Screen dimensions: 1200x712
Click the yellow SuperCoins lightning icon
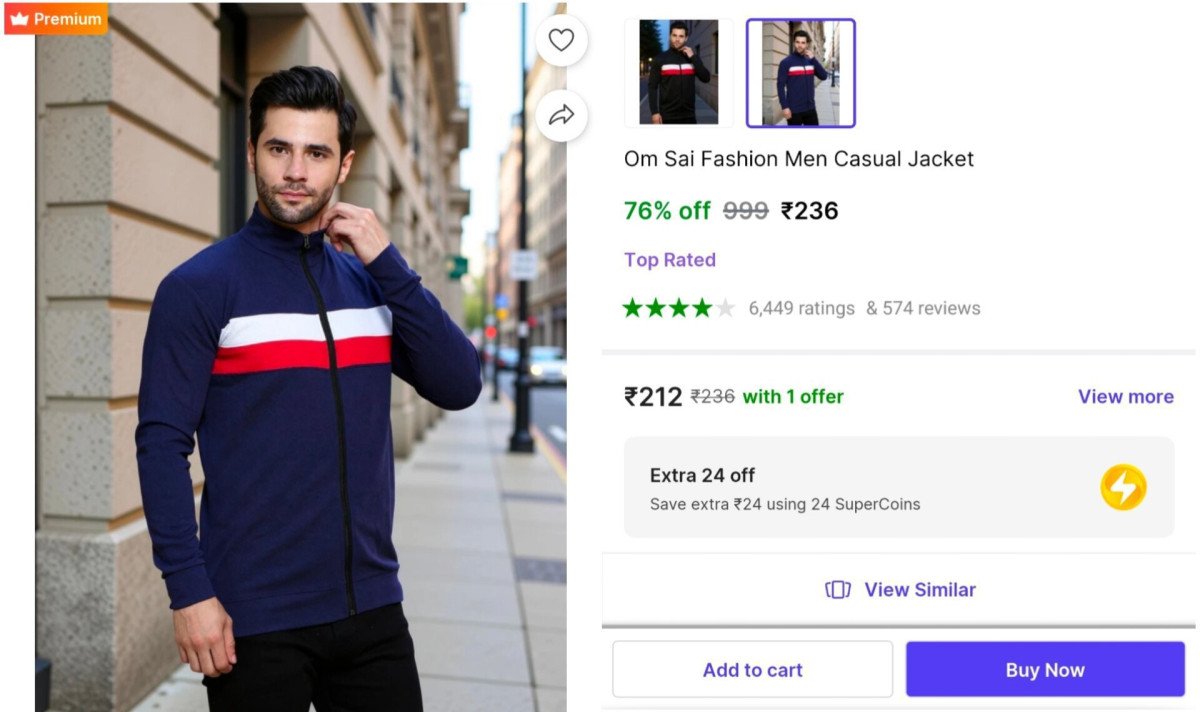tap(1123, 488)
